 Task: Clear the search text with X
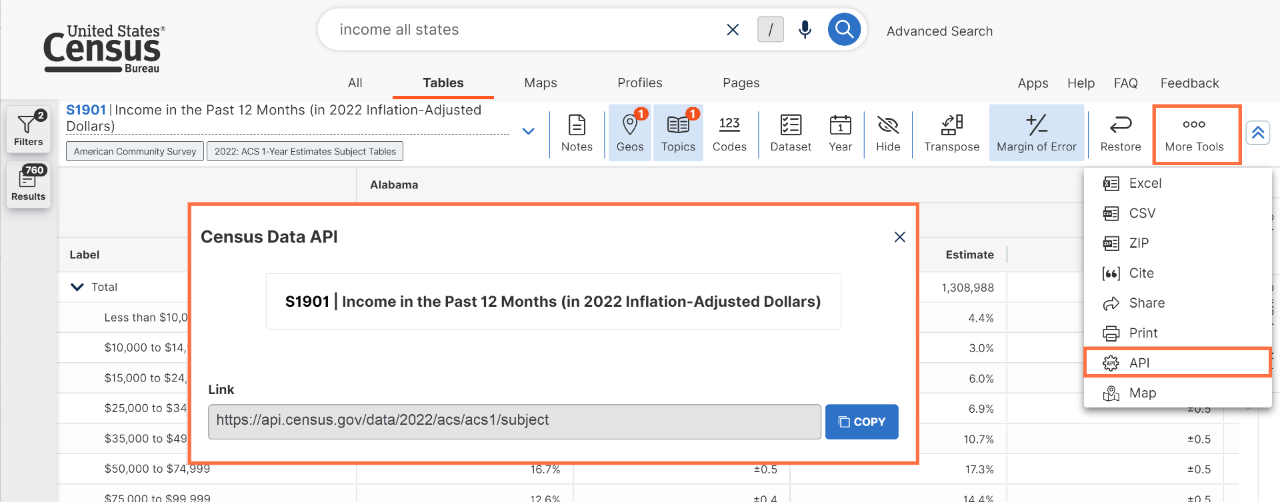[733, 30]
